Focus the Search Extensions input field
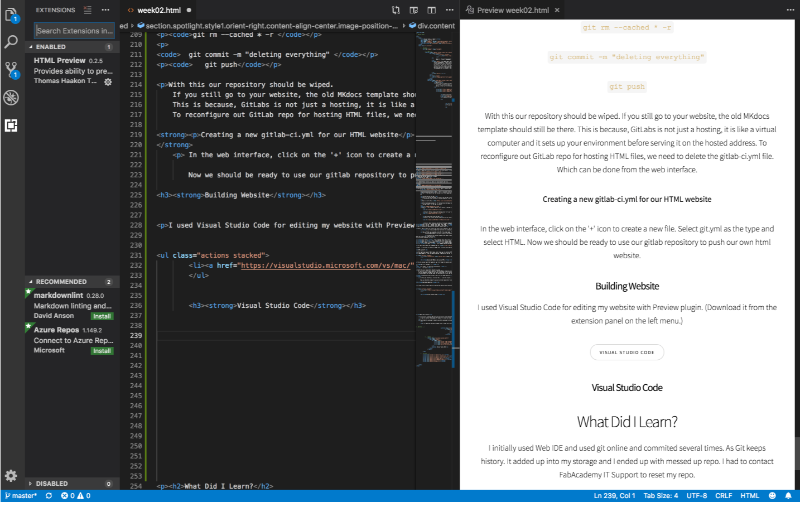Screen dimensions: 800x507 point(74,31)
